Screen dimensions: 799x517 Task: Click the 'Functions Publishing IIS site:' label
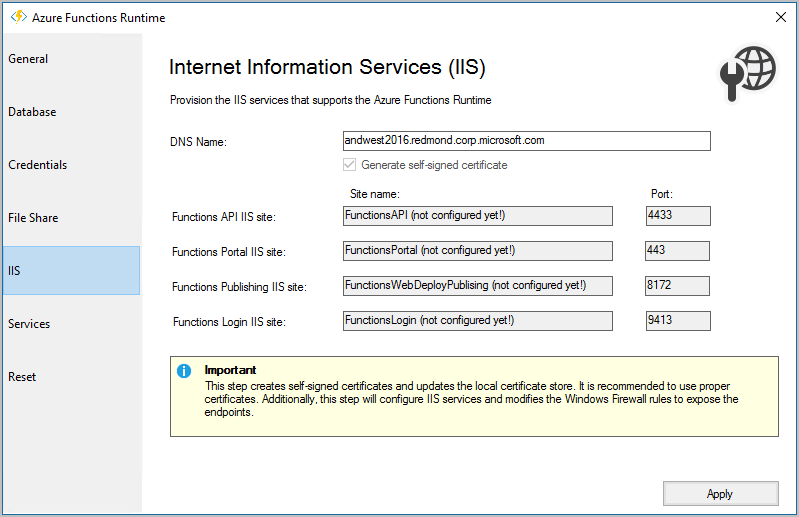(x=239, y=287)
